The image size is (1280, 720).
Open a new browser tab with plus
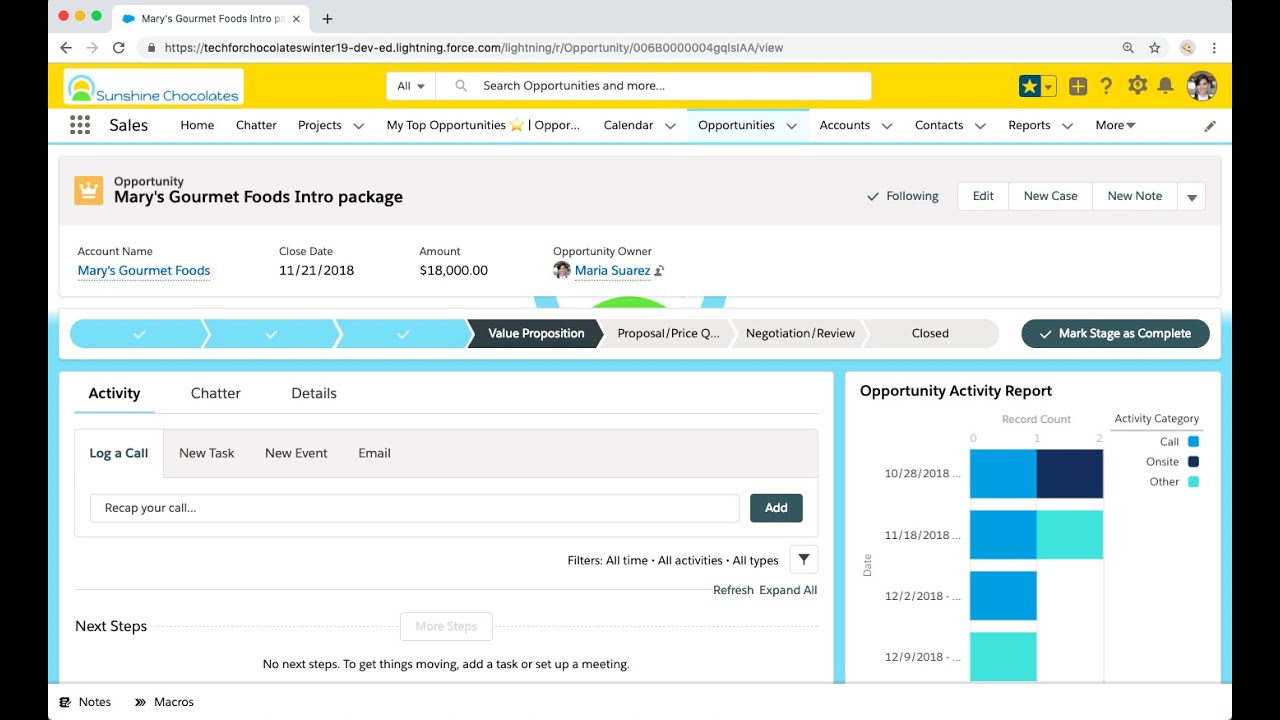pos(327,18)
